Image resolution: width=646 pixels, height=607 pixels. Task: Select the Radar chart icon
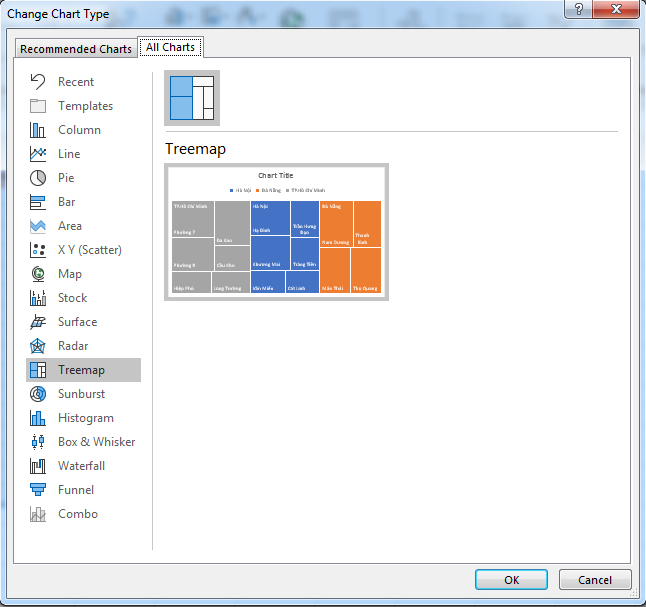pos(38,346)
